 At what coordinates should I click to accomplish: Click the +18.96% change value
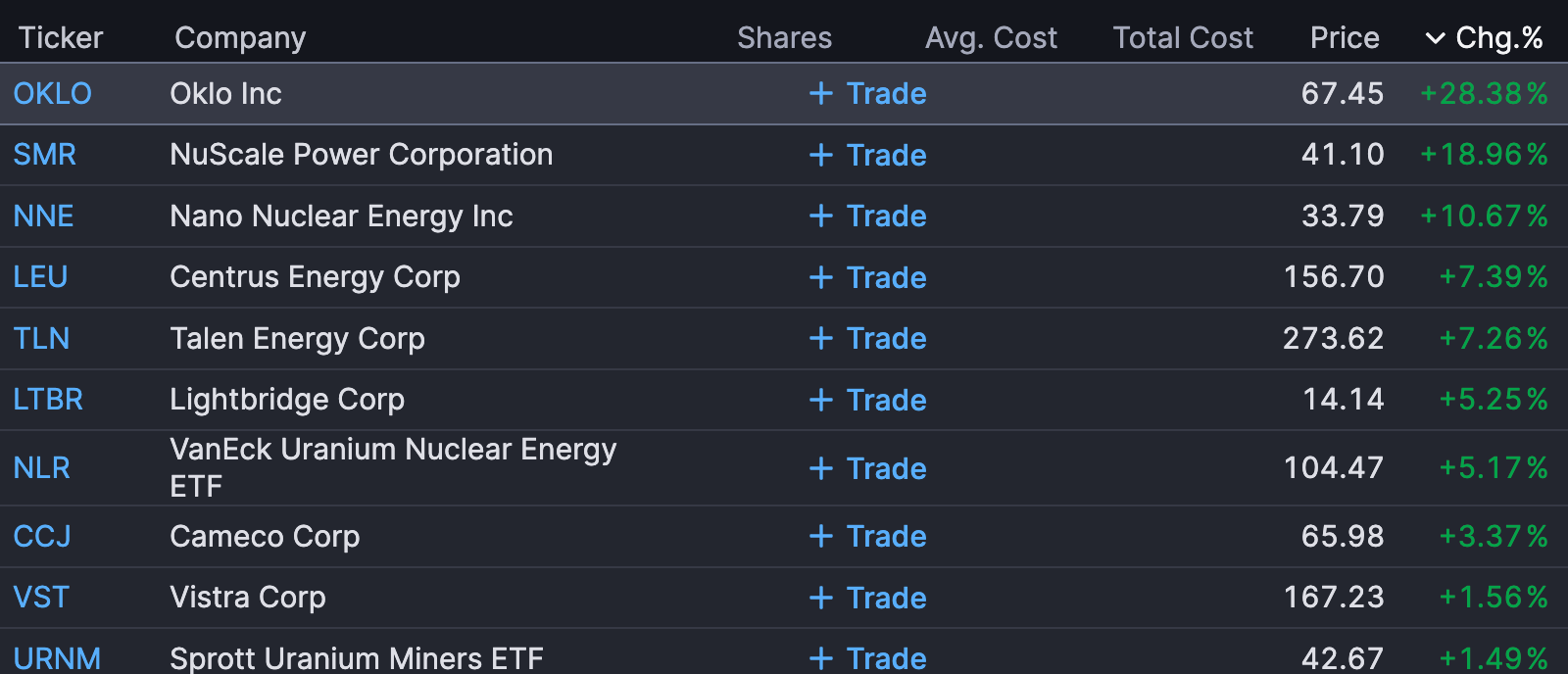pos(1484,155)
